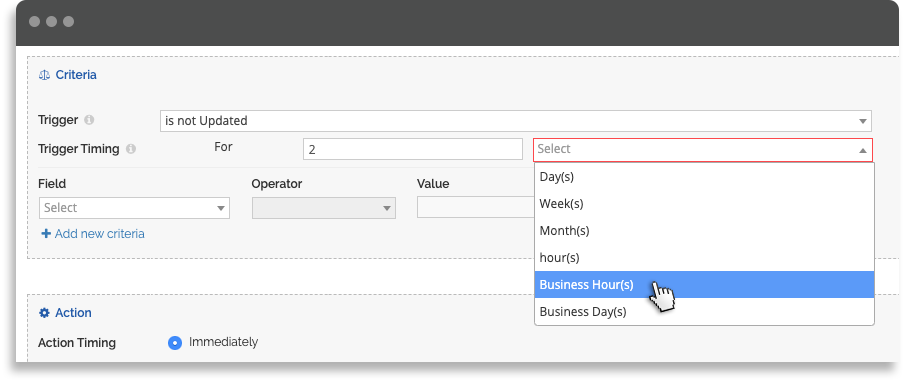Click the For label in Trigger Timing
This screenshot has width=915, height=384.
click(x=223, y=147)
